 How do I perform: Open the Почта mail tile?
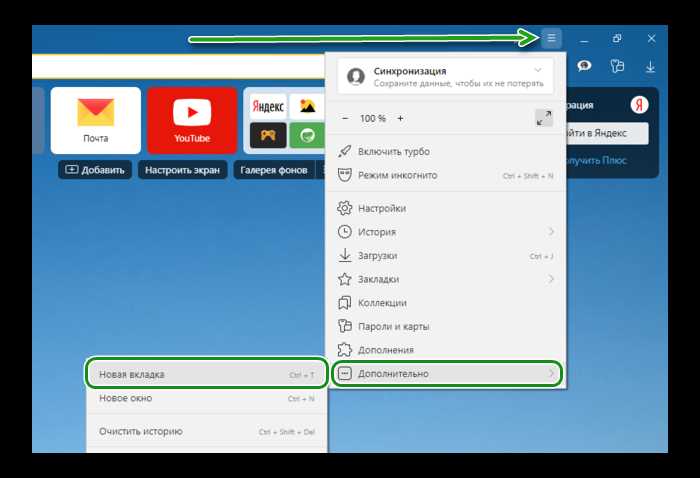tap(96, 118)
